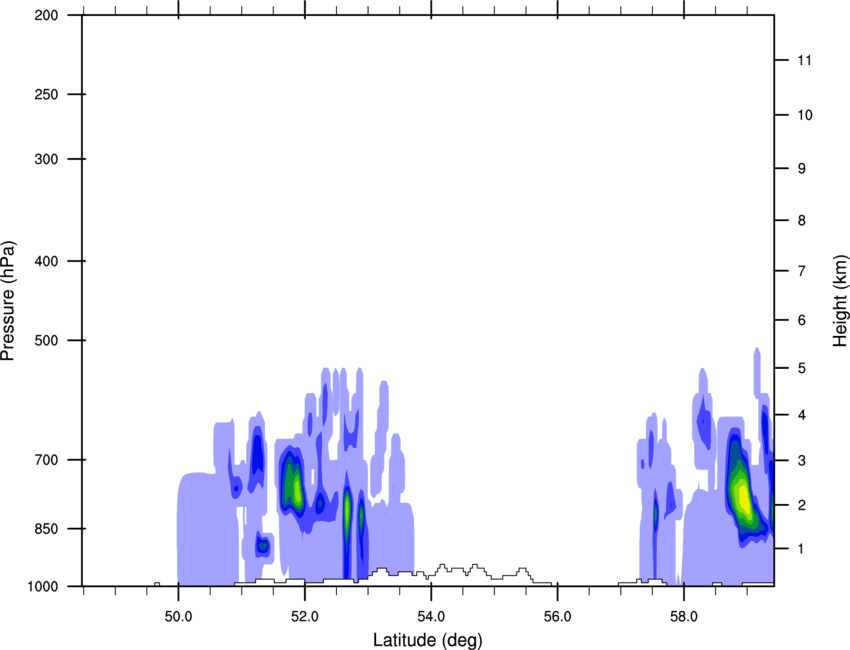Click the 'Latitude (deg)' axis title

click(x=427, y=640)
